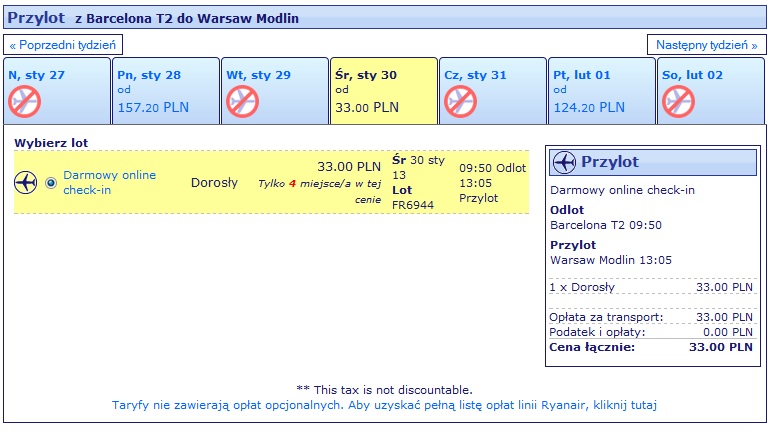Go to Poprzedni tydzień (previous week)
The width and height of the screenshot is (782, 447).
pos(63,45)
